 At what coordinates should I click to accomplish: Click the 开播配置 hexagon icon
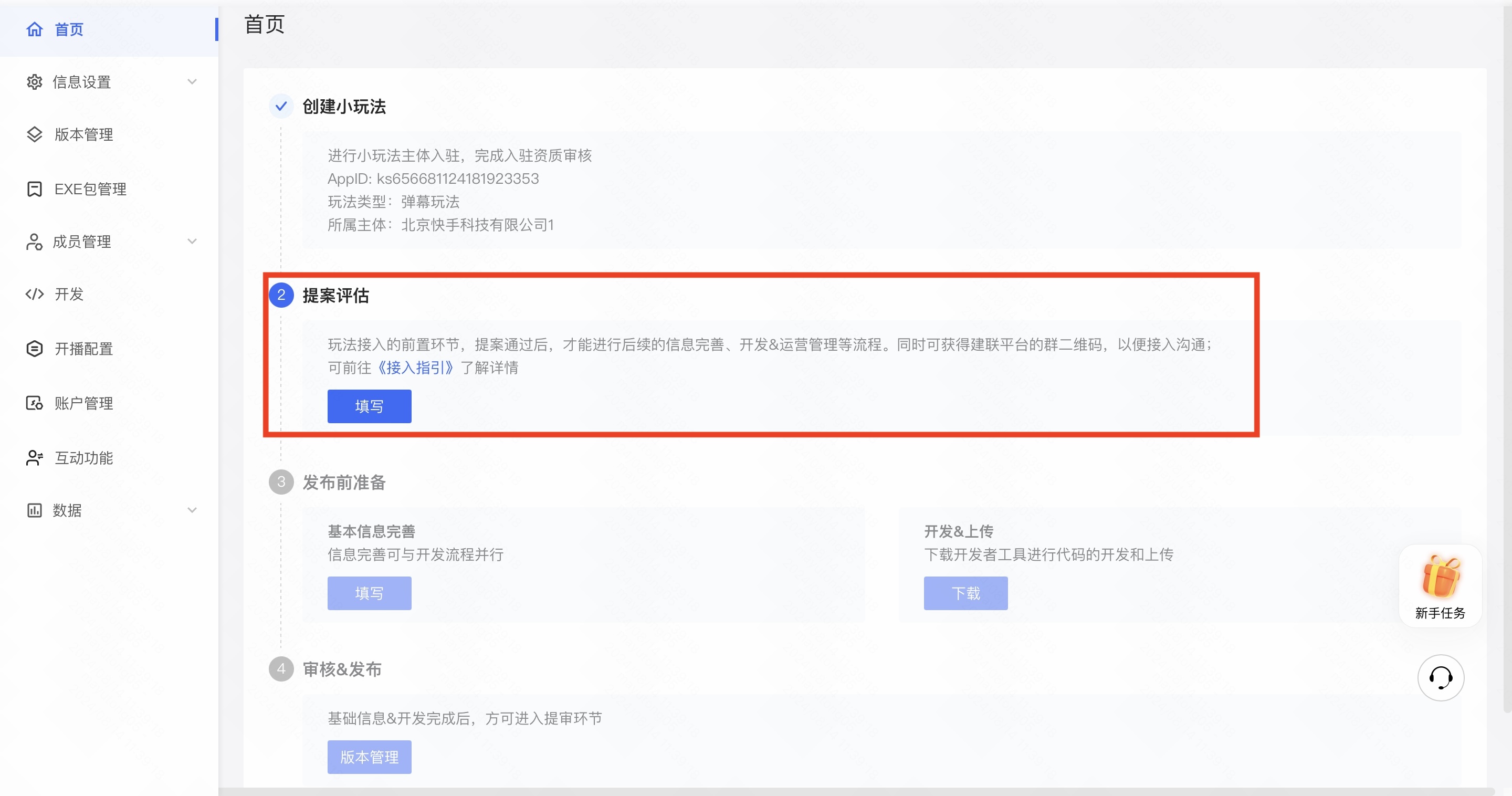pos(35,349)
